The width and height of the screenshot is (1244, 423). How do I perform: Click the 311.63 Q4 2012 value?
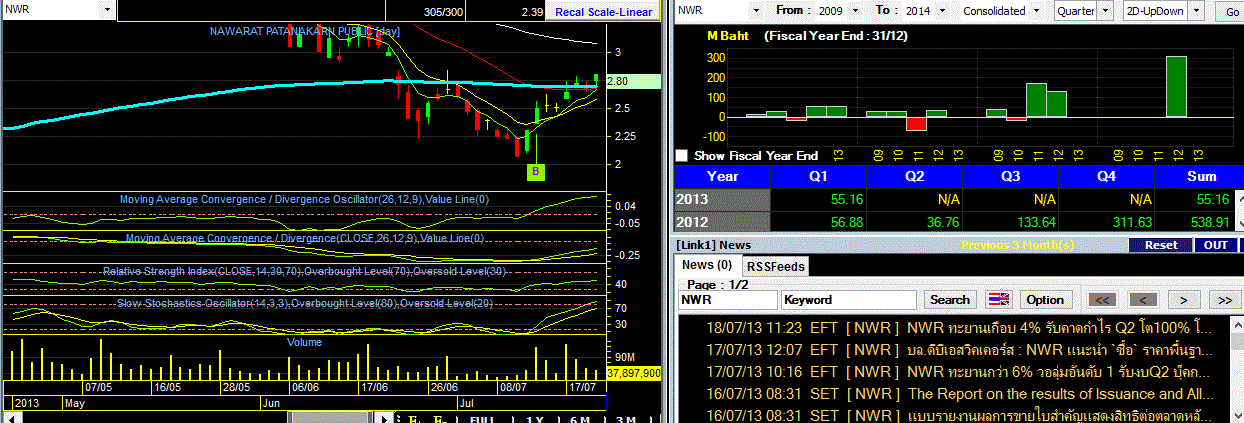(1130, 222)
